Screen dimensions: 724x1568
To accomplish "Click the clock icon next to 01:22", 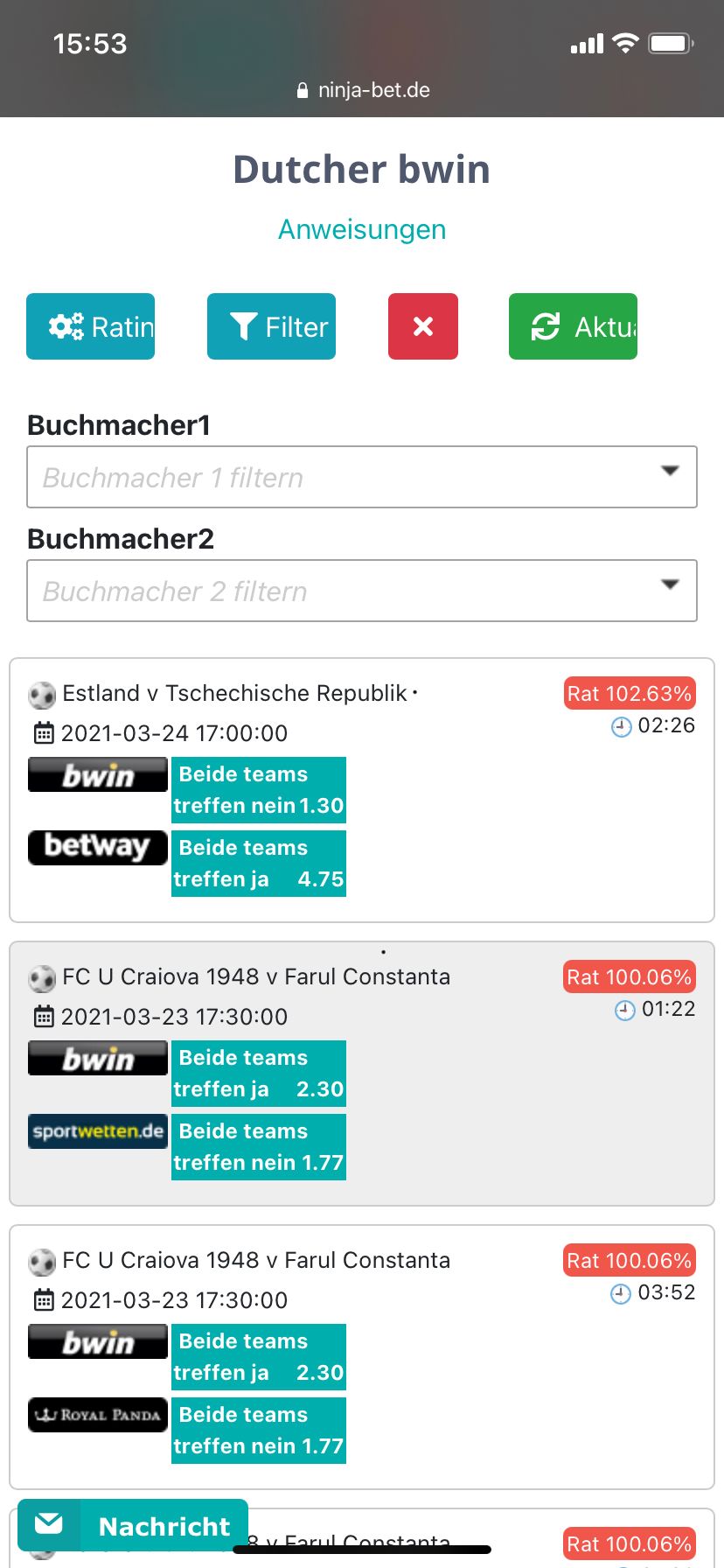I will [624, 1011].
